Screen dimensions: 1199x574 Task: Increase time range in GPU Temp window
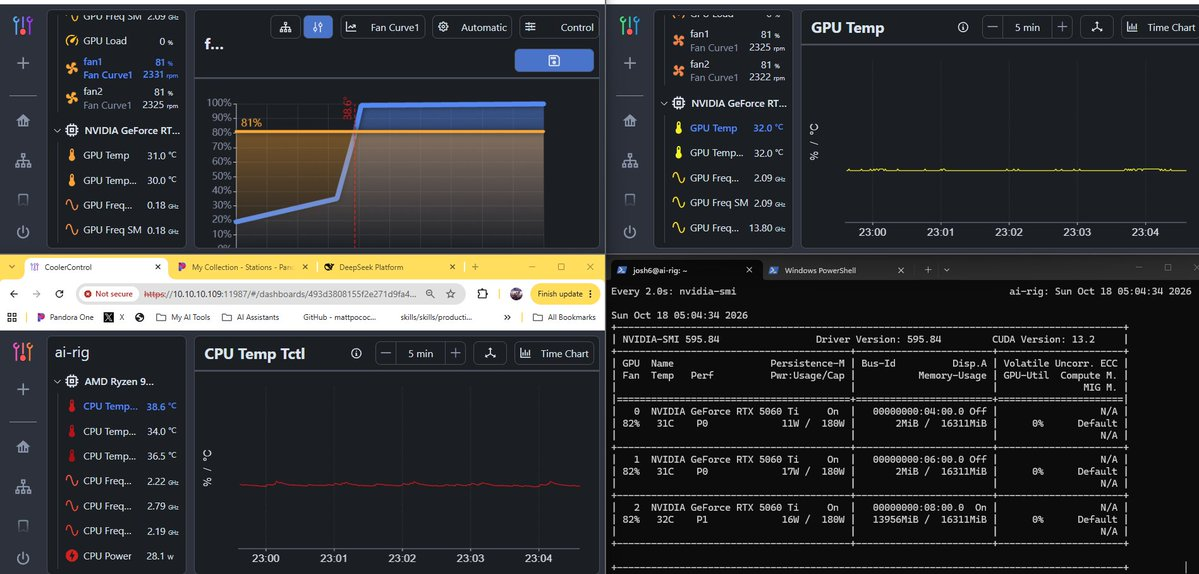point(1062,27)
